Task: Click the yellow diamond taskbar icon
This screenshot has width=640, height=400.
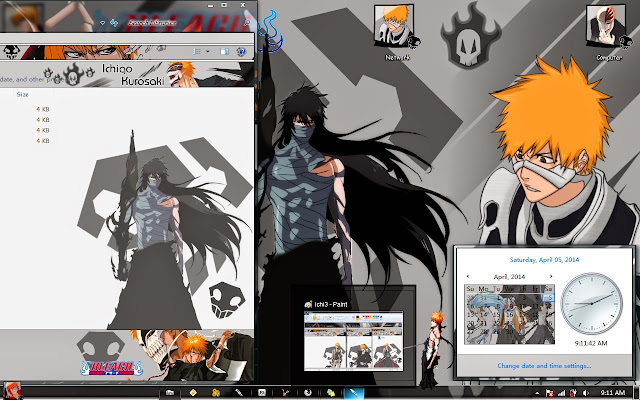Action: (193, 393)
